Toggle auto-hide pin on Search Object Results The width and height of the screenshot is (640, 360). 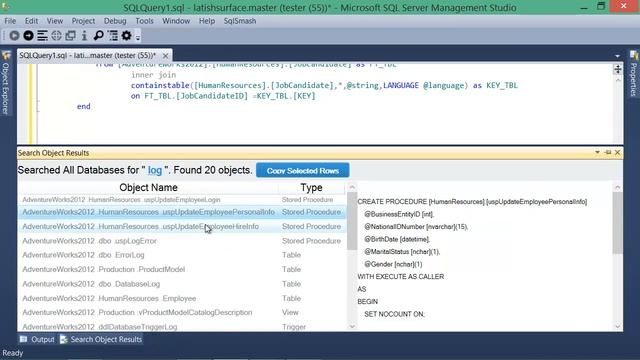[x=608, y=153]
